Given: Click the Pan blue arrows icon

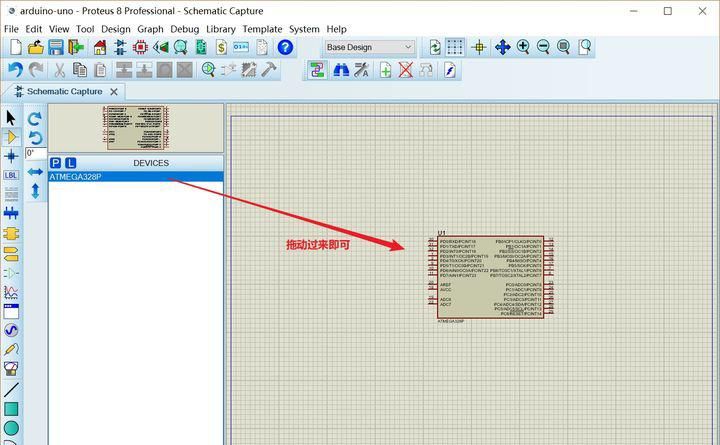Looking at the screenshot, I should pyautogui.click(x=503, y=47).
